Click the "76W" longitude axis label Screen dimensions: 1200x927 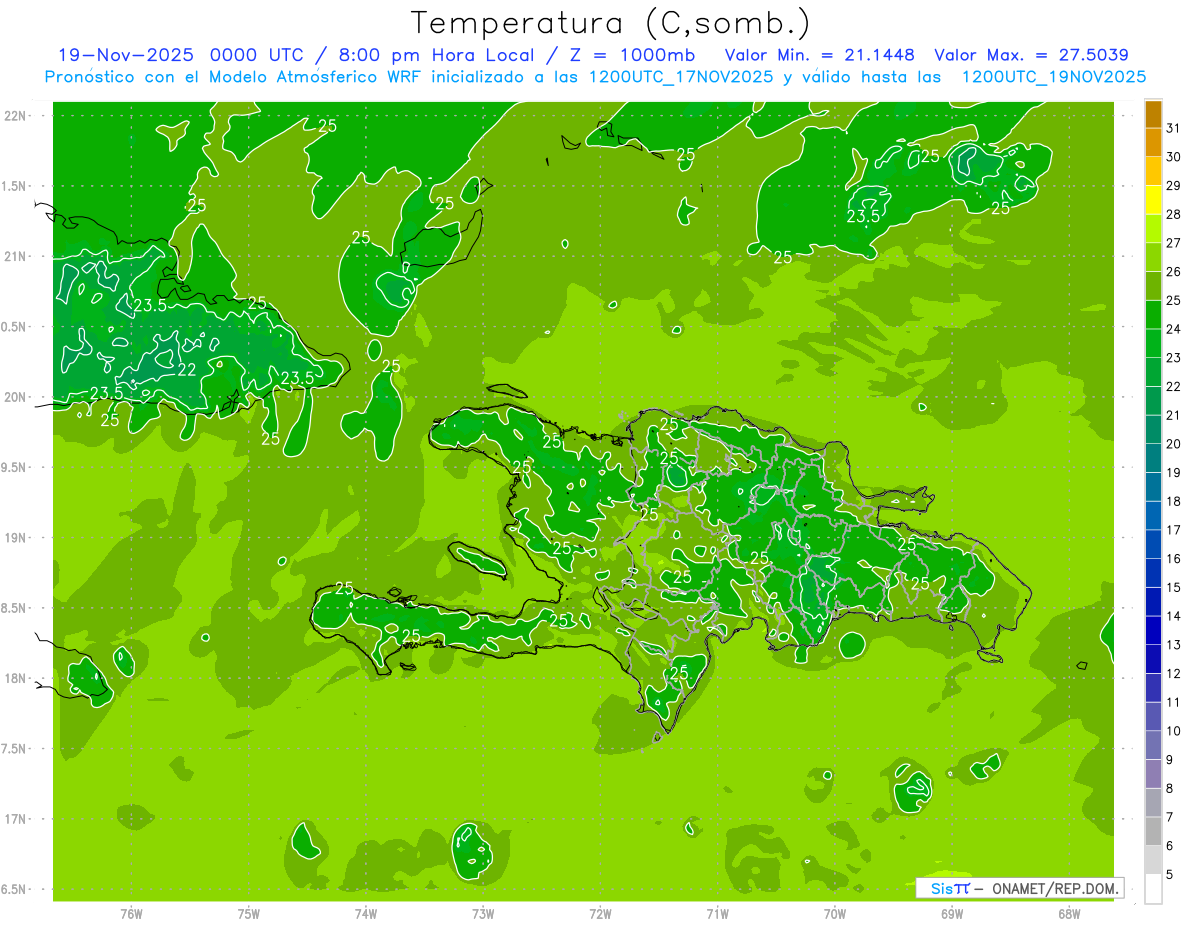tap(131, 912)
